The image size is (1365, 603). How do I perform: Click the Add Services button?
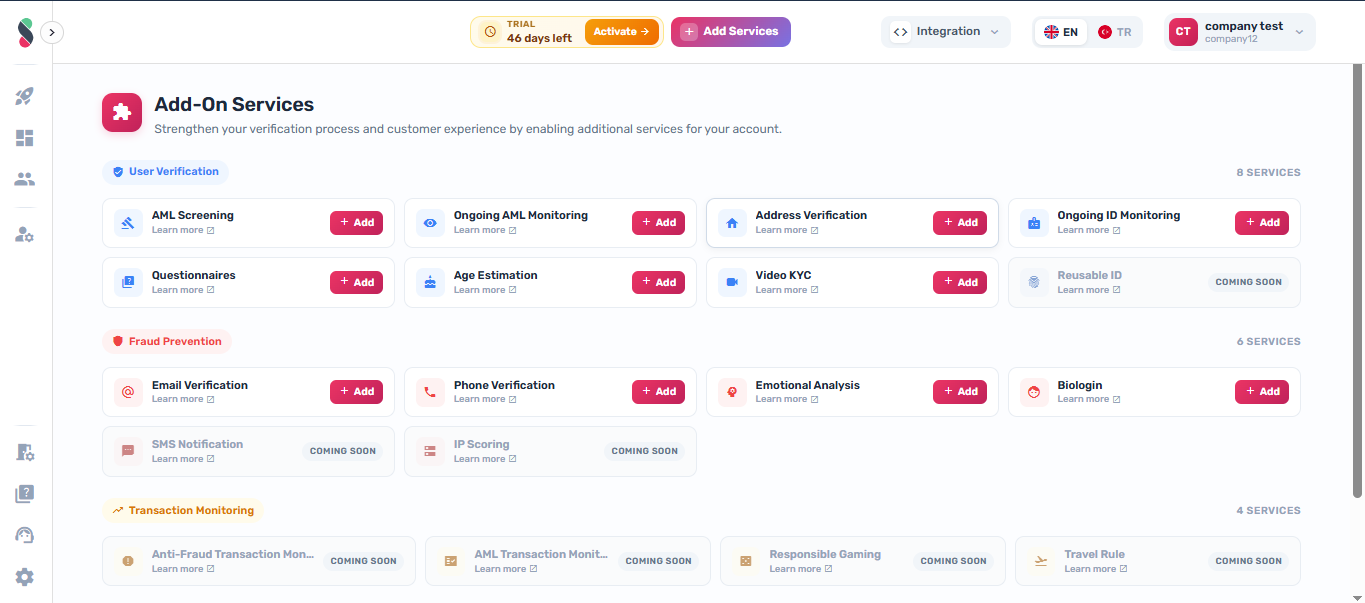click(x=731, y=32)
